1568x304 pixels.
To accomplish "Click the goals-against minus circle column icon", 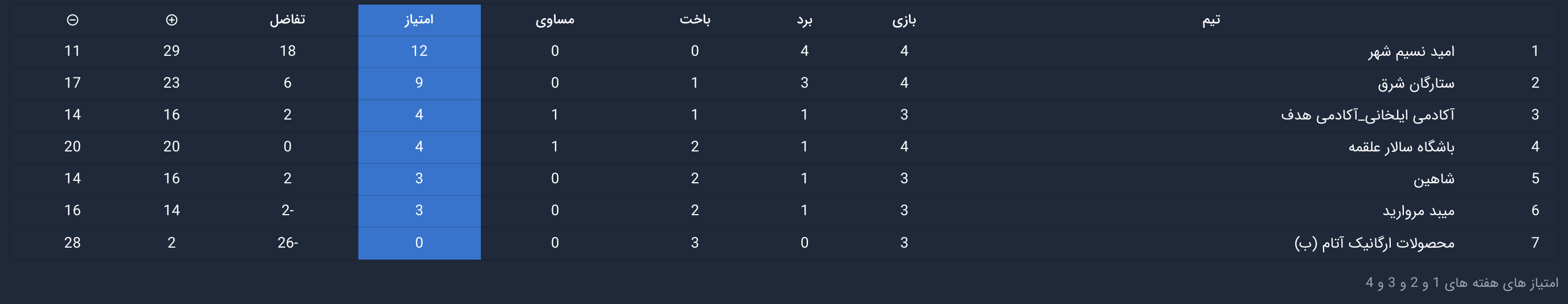I will point(72,20).
